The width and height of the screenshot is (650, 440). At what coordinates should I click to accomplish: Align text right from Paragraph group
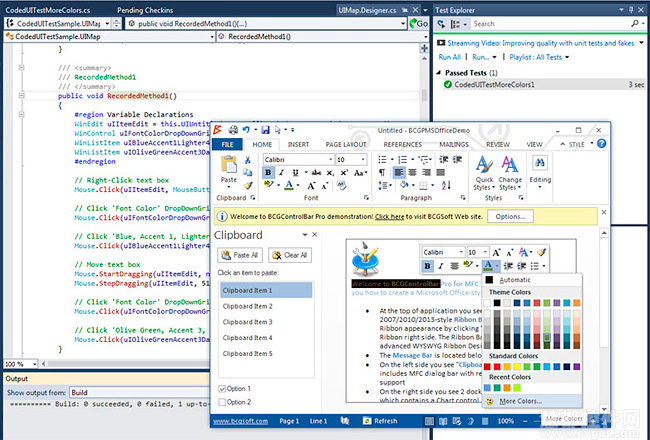click(x=427, y=173)
